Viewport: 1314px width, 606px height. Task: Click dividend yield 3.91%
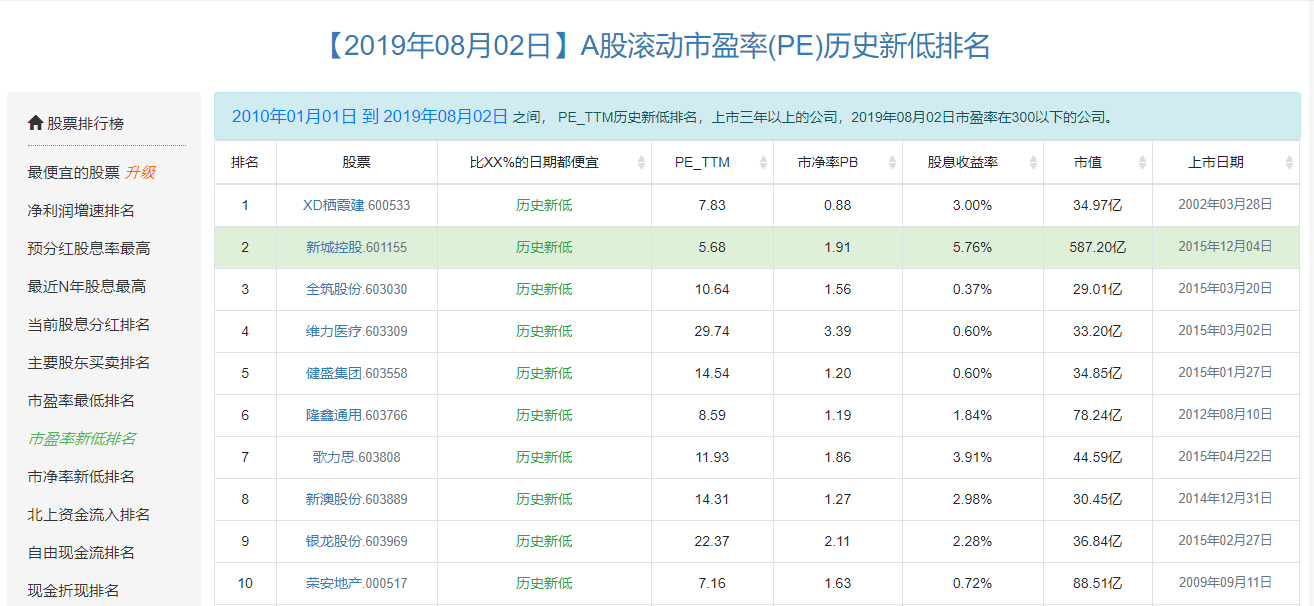click(x=972, y=457)
